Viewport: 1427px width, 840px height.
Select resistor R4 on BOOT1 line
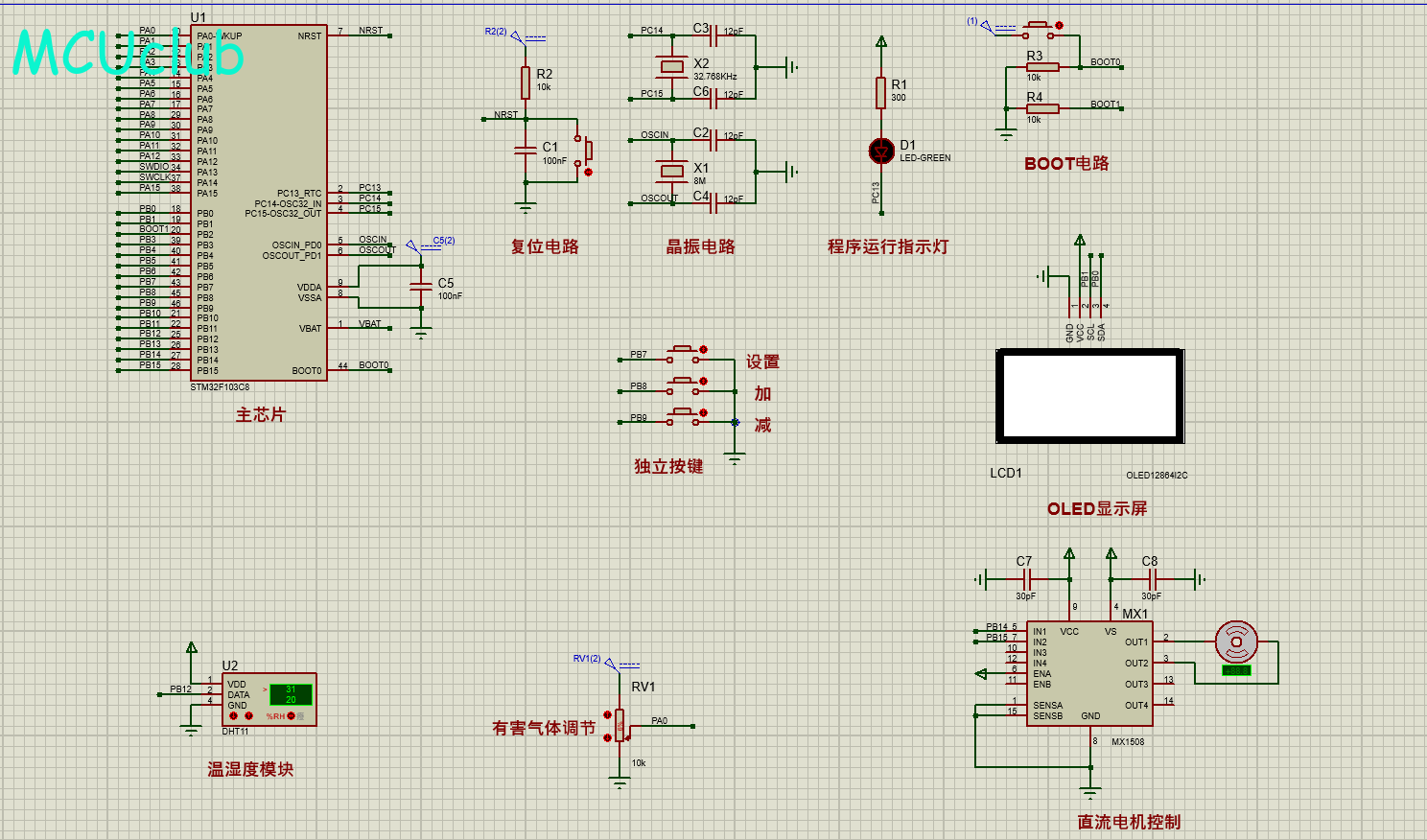(x=1042, y=108)
